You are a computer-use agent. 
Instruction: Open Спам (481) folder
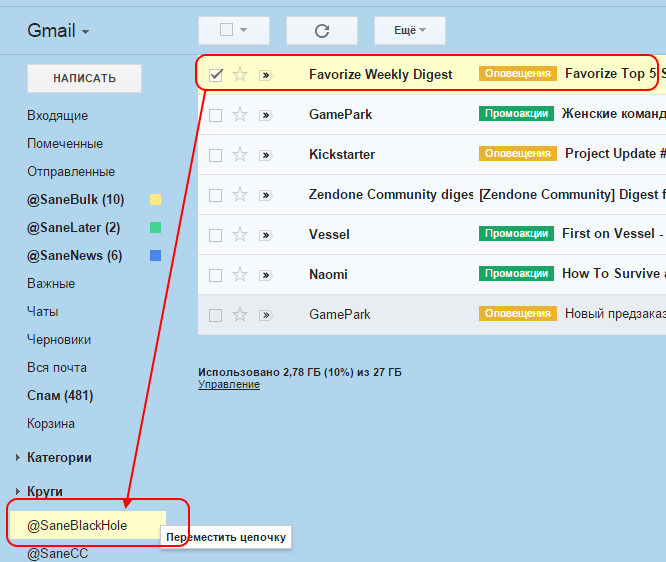click(x=60, y=396)
